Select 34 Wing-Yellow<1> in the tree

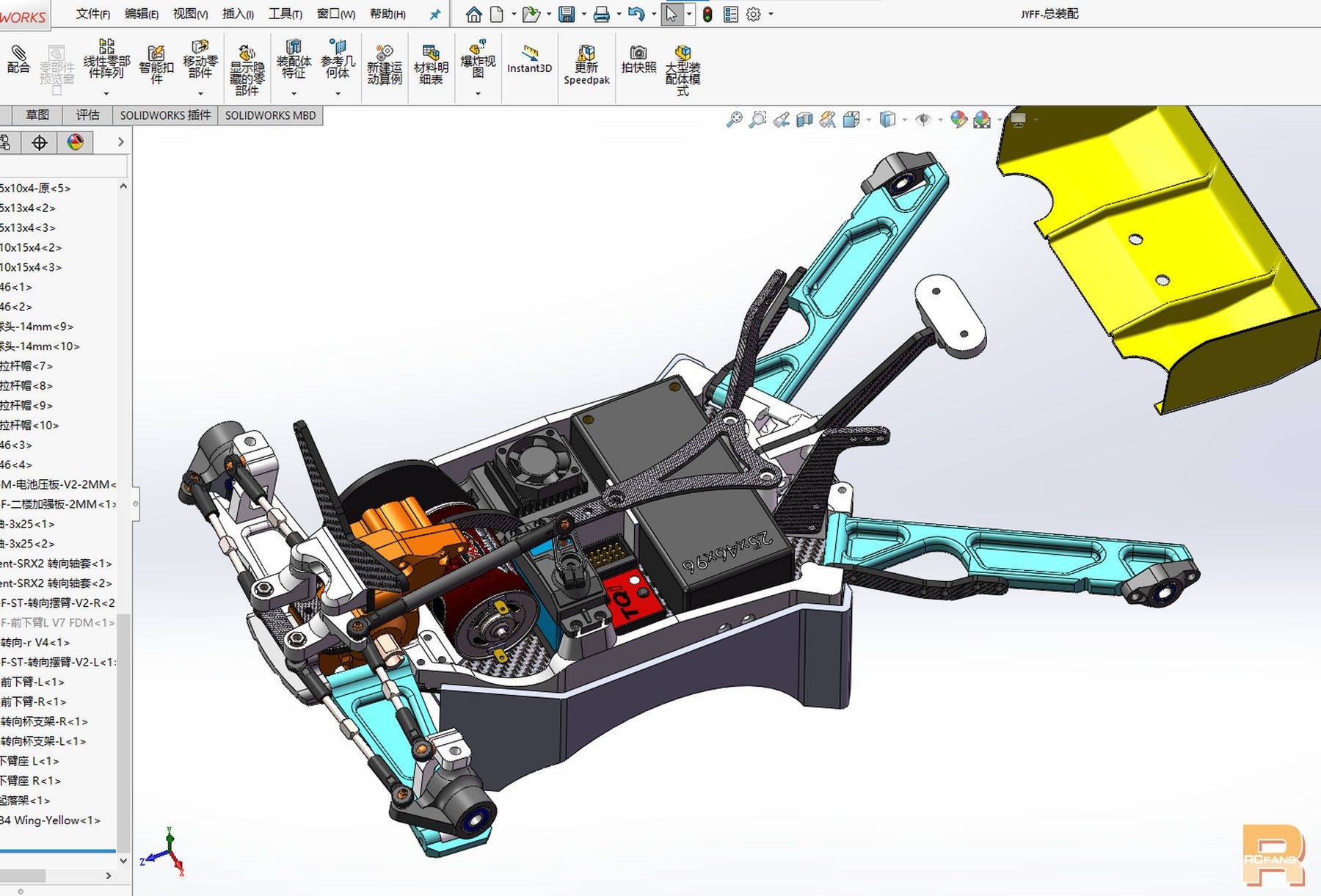point(50,820)
